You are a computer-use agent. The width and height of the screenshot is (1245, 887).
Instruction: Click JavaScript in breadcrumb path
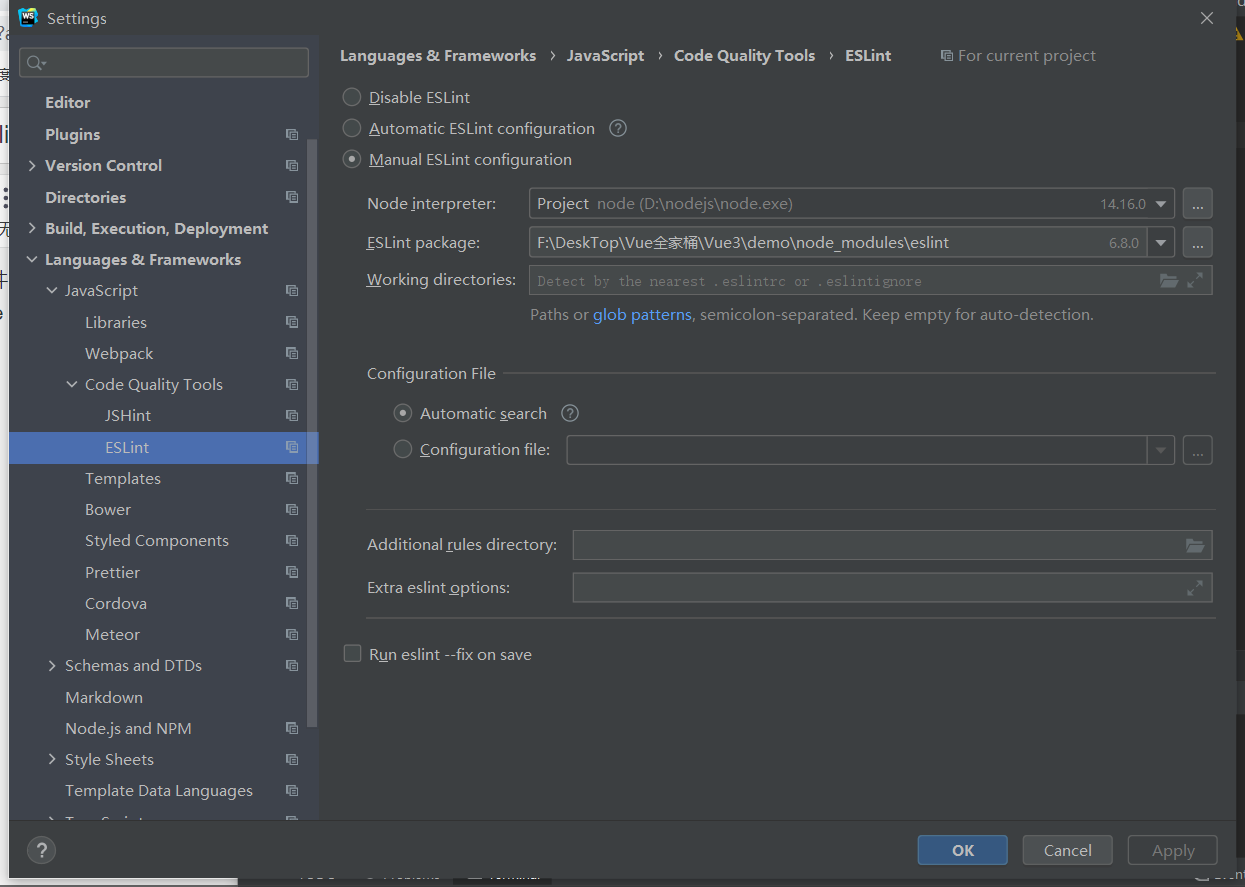[x=605, y=56]
